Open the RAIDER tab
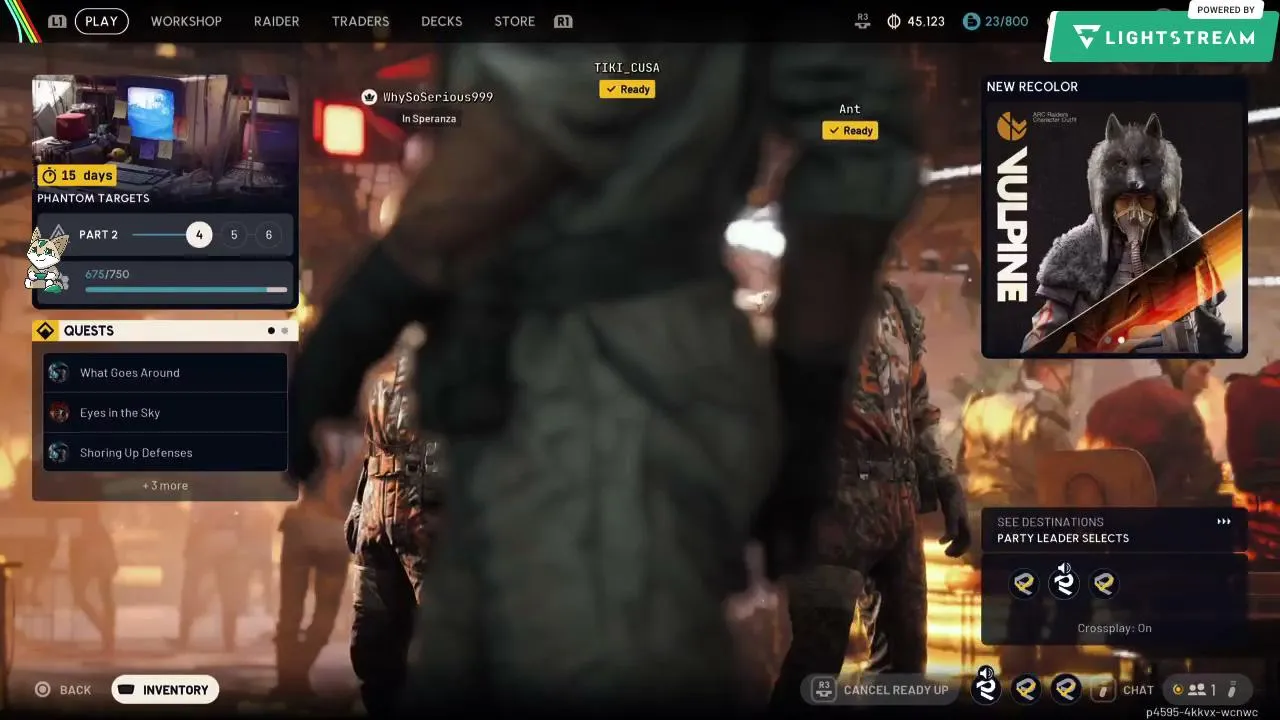The width and height of the screenshot is (1280, 720). coord(277,21)
